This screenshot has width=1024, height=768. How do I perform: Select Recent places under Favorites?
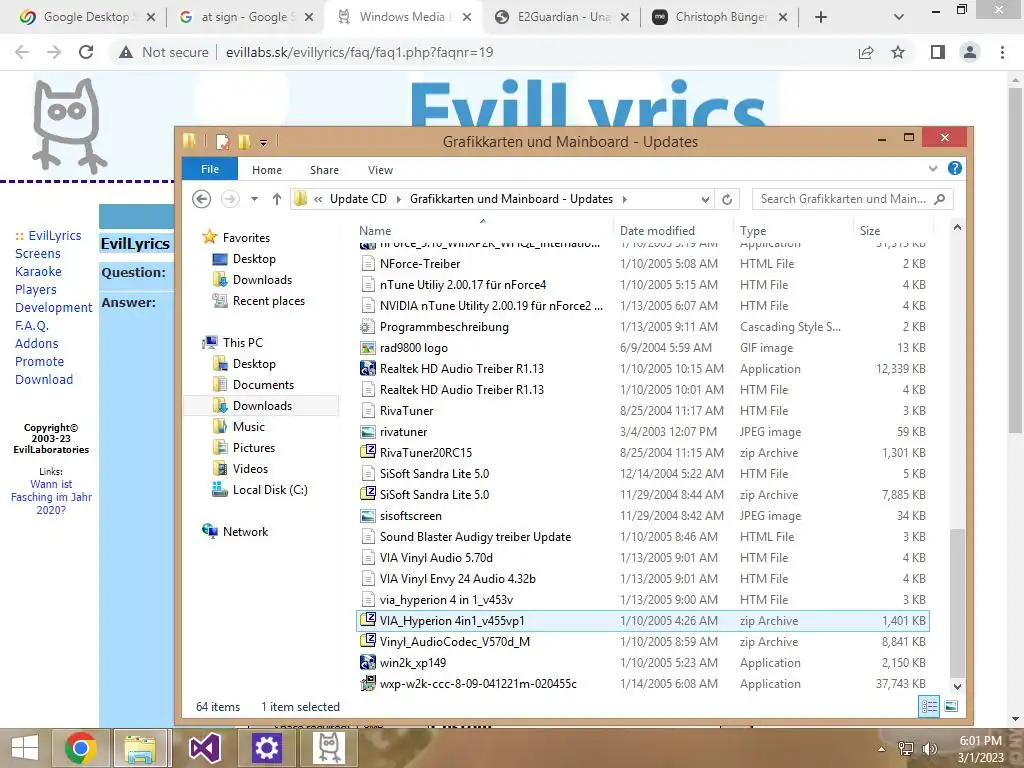coord(268,301)
